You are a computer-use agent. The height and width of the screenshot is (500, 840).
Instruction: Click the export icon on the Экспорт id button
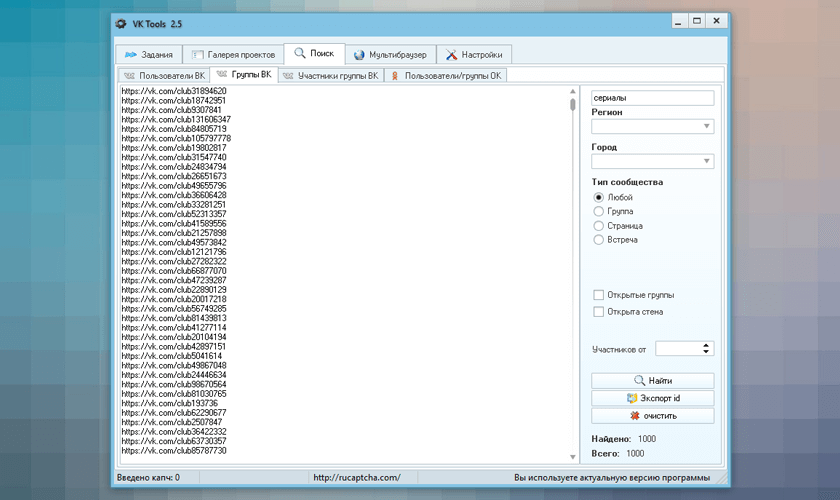(632, 398)
